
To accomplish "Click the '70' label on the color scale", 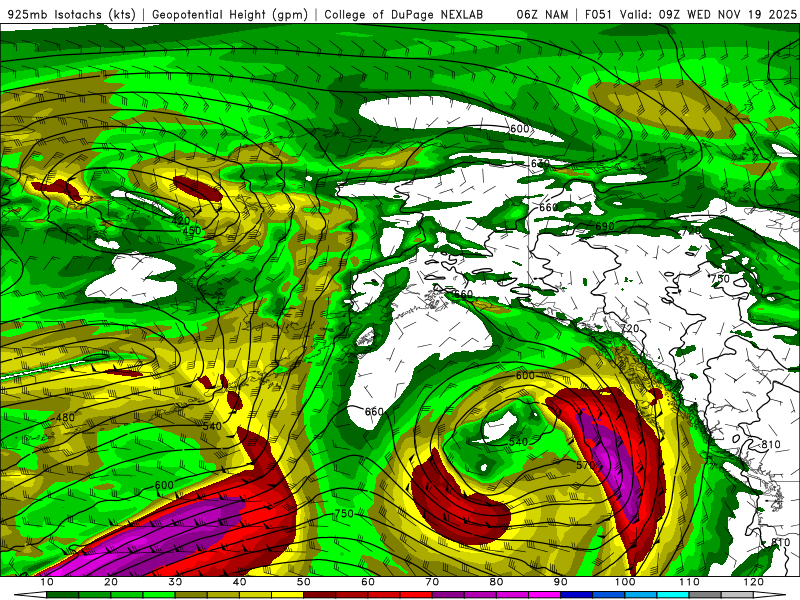I will pos(432,582).
